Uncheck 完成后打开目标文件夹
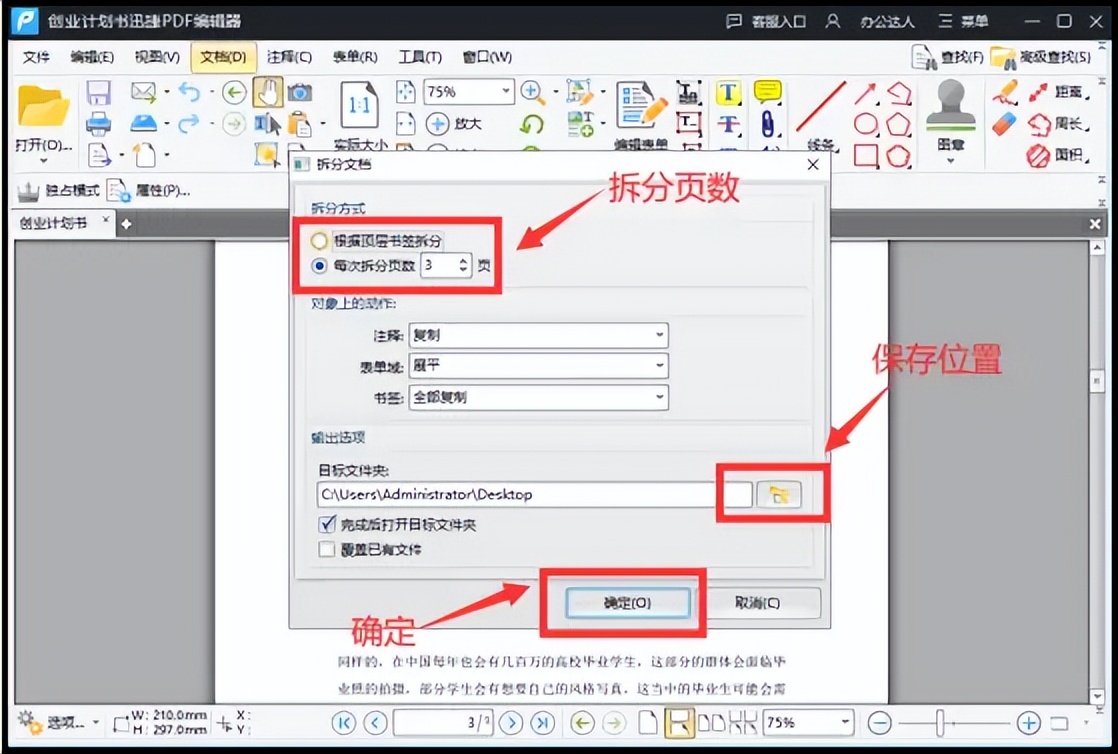 (325, 525)
